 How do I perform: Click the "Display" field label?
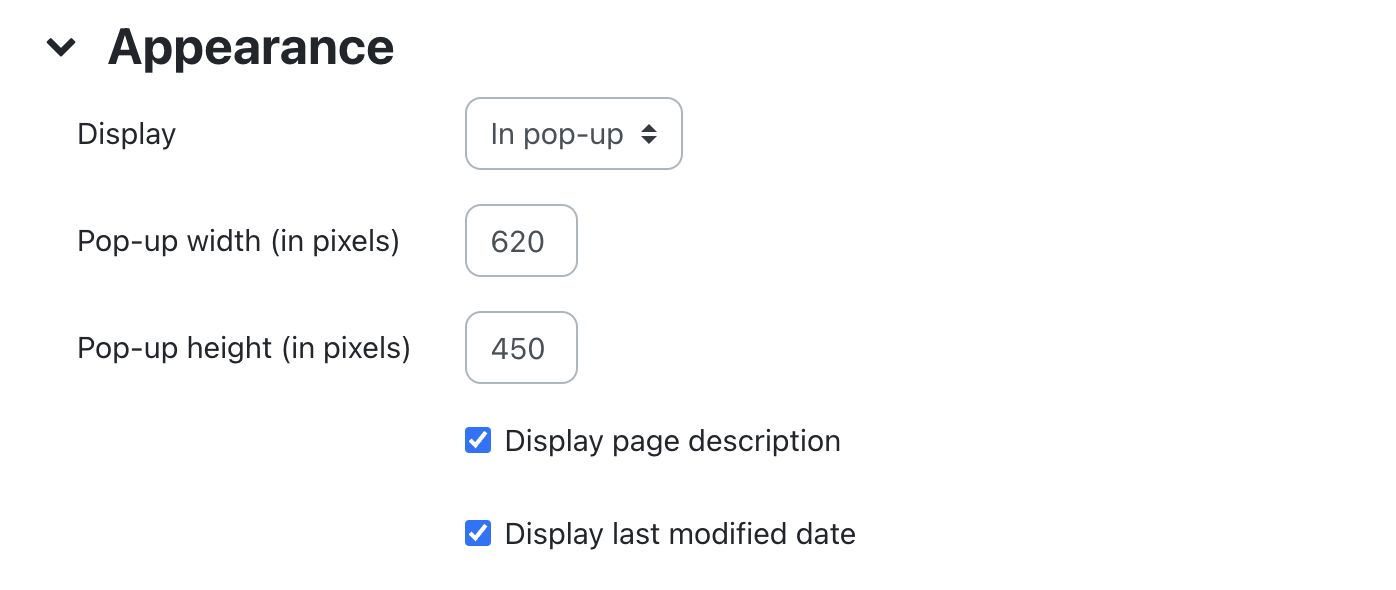pyautogui.click(x=126, y=134)
